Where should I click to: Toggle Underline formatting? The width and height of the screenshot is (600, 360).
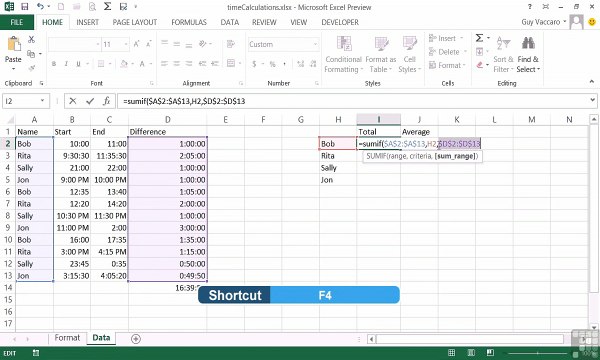click(x=78, y=64)
